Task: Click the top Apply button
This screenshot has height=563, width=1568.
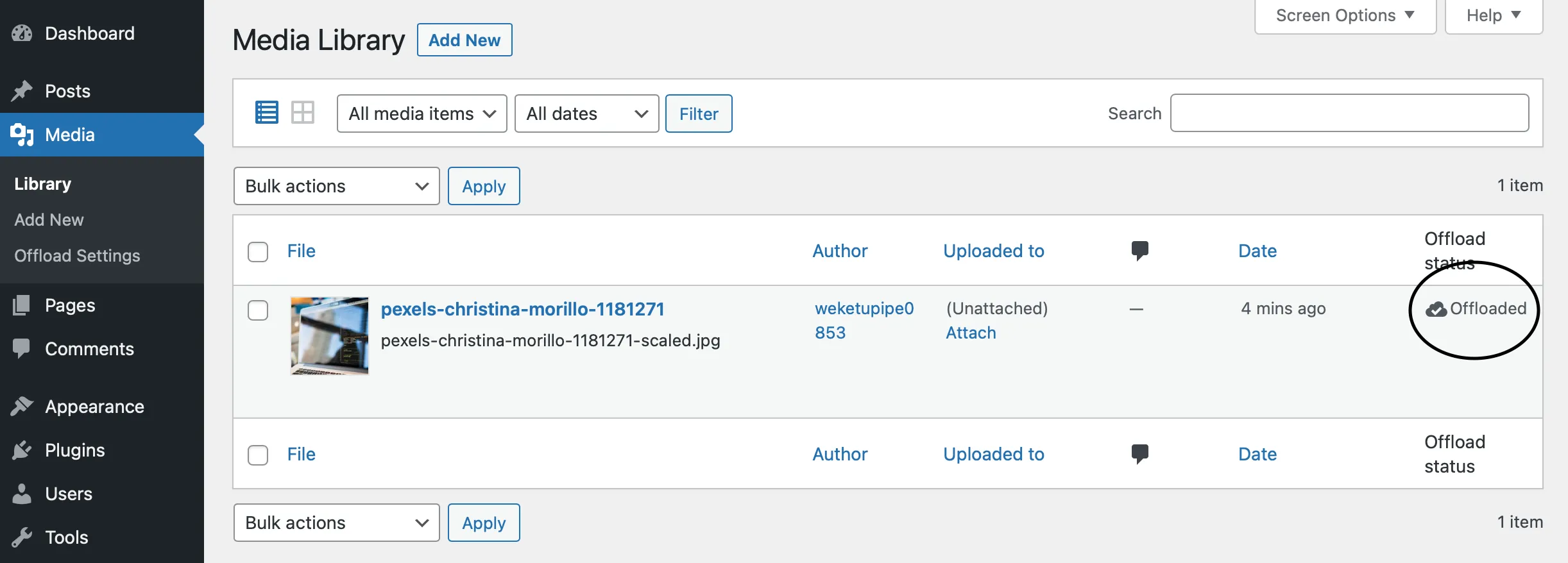Action: click(484, 186)
